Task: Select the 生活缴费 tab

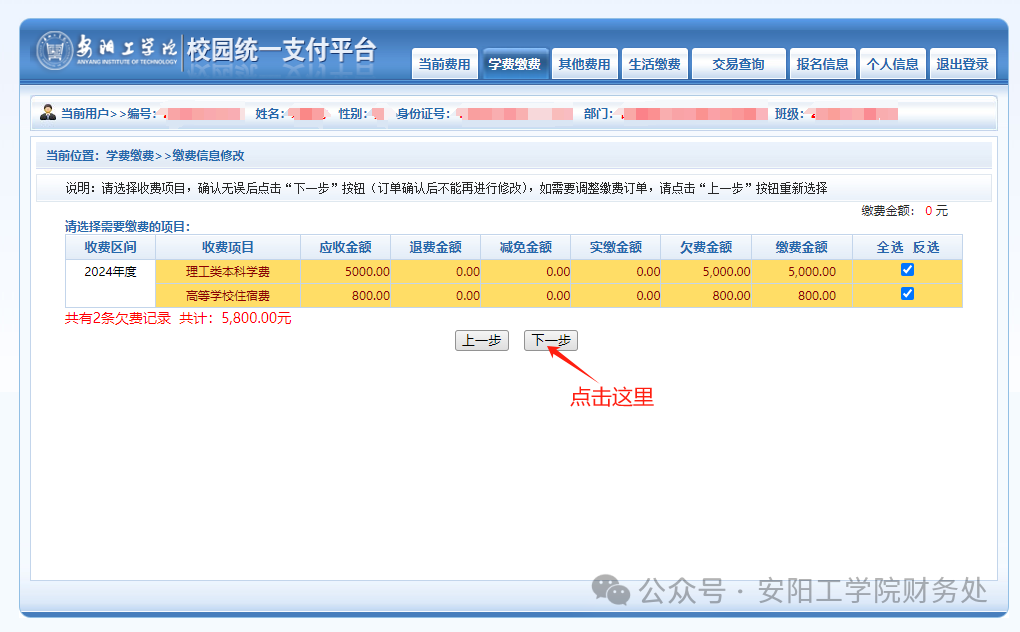Action: 654,64
